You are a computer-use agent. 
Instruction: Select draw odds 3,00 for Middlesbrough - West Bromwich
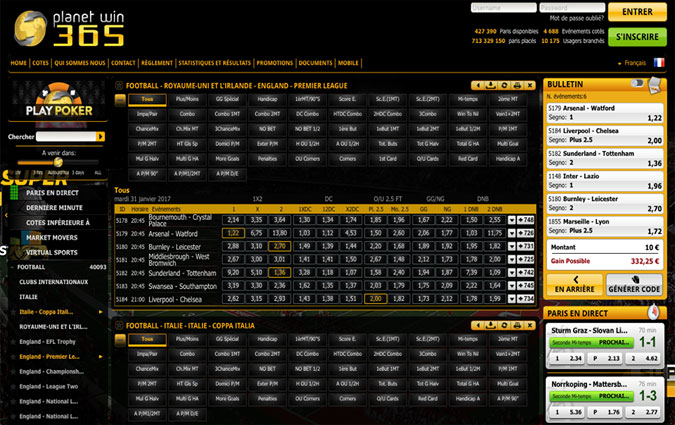[x=256, y=259]
